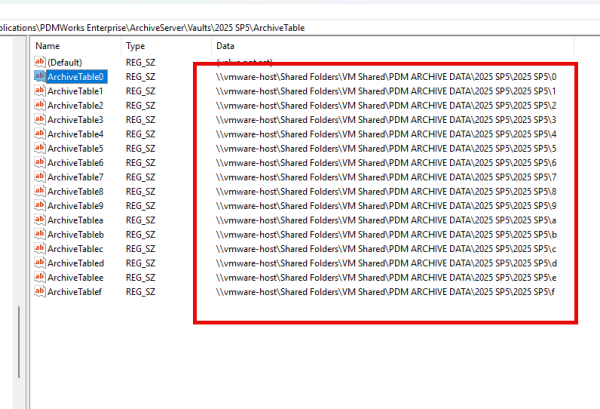
Task: Select the ArchiveTable3 value name
Action: click(x=75, y=120)
